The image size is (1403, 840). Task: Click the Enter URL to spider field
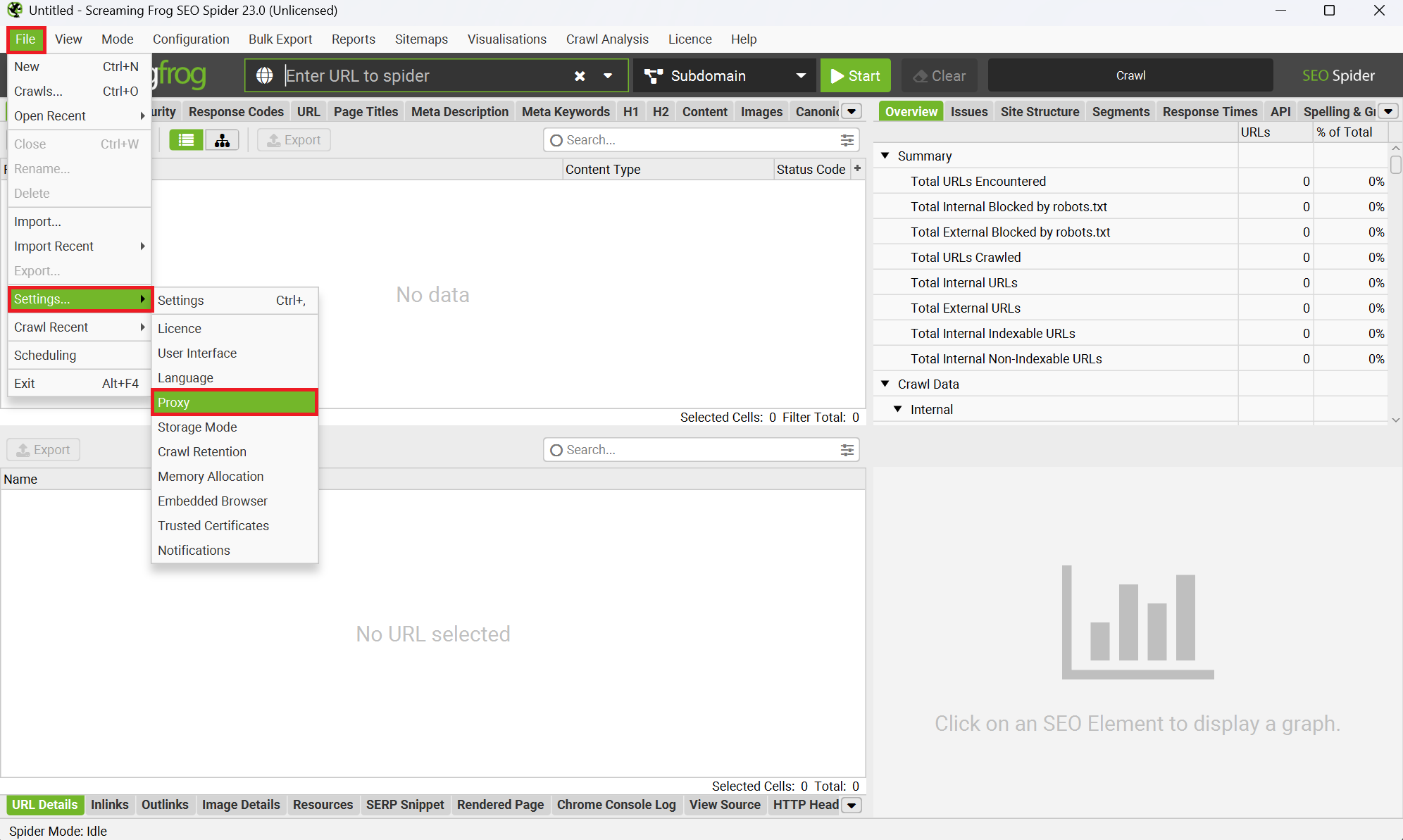tap(423, 75)
